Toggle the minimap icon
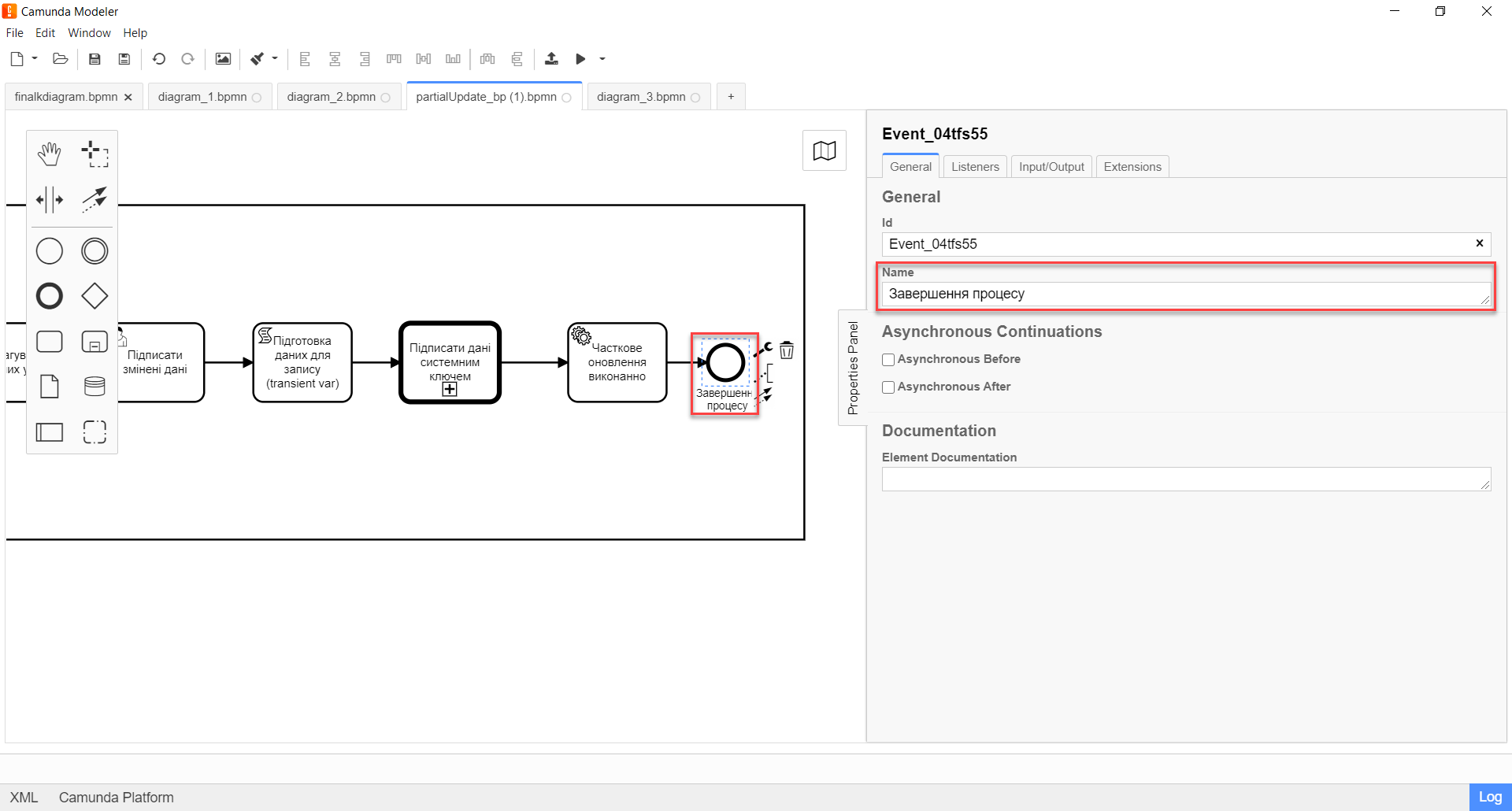This screenshot has height=811, width=1512. (825, 150)
